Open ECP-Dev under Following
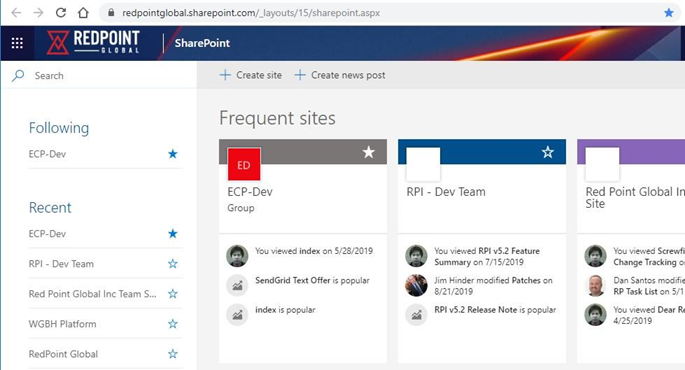 [47, 154]
